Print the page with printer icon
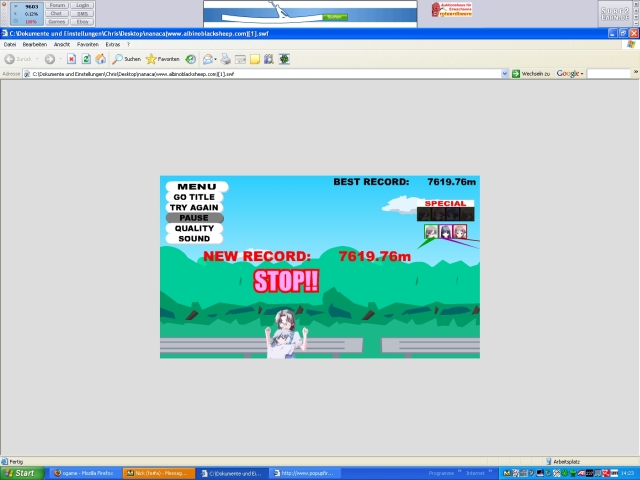This screenshot has width=640, height=480. [x=226, y=59]
